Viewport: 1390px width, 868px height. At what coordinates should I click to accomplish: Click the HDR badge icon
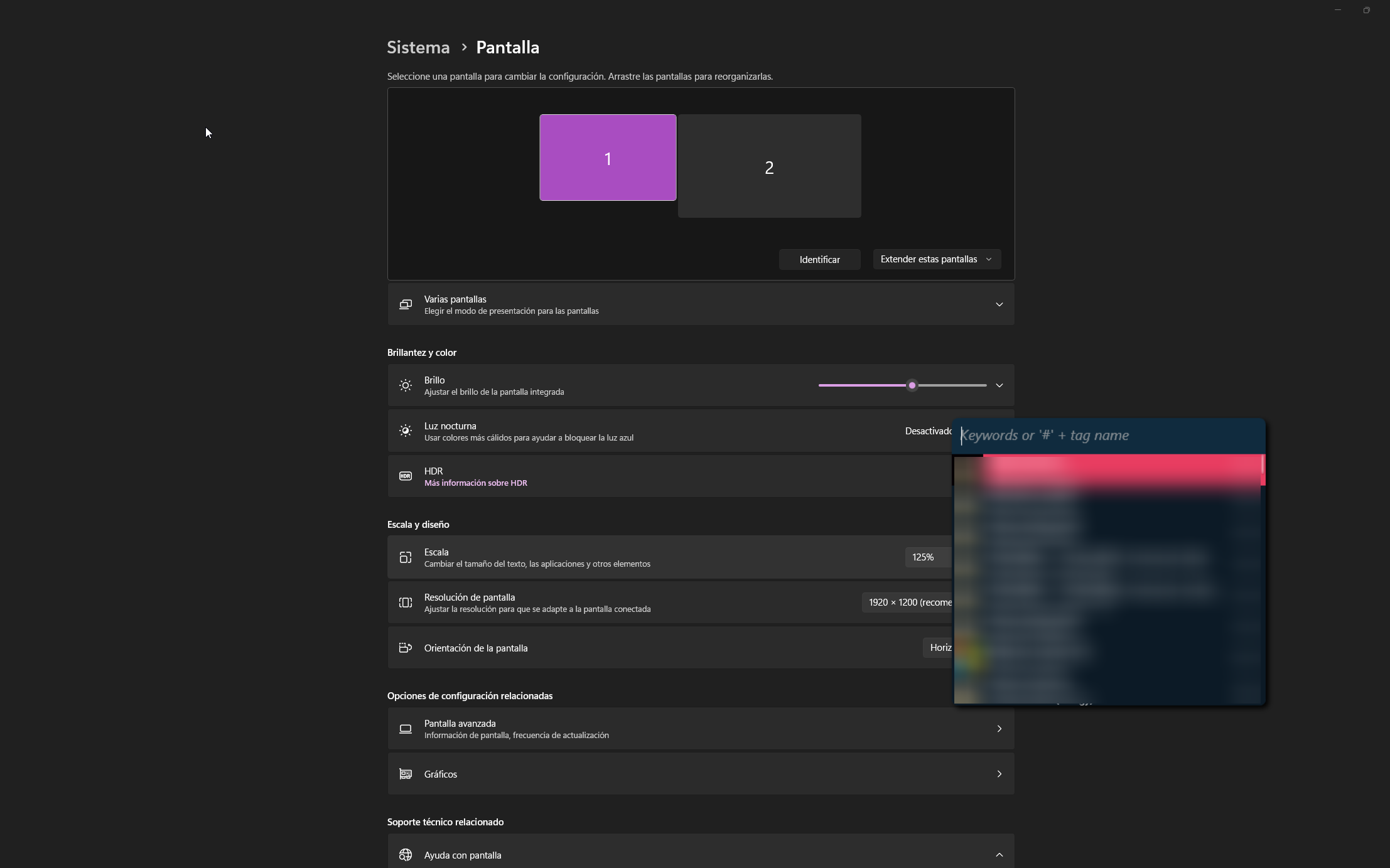[x=406, y=476]
